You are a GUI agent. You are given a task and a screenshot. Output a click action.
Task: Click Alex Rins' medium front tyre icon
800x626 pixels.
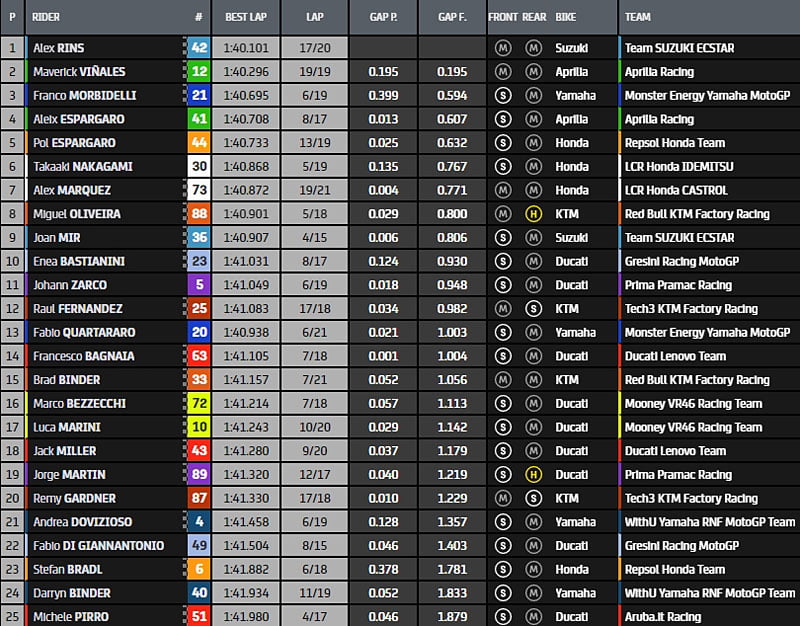[503, 48]
